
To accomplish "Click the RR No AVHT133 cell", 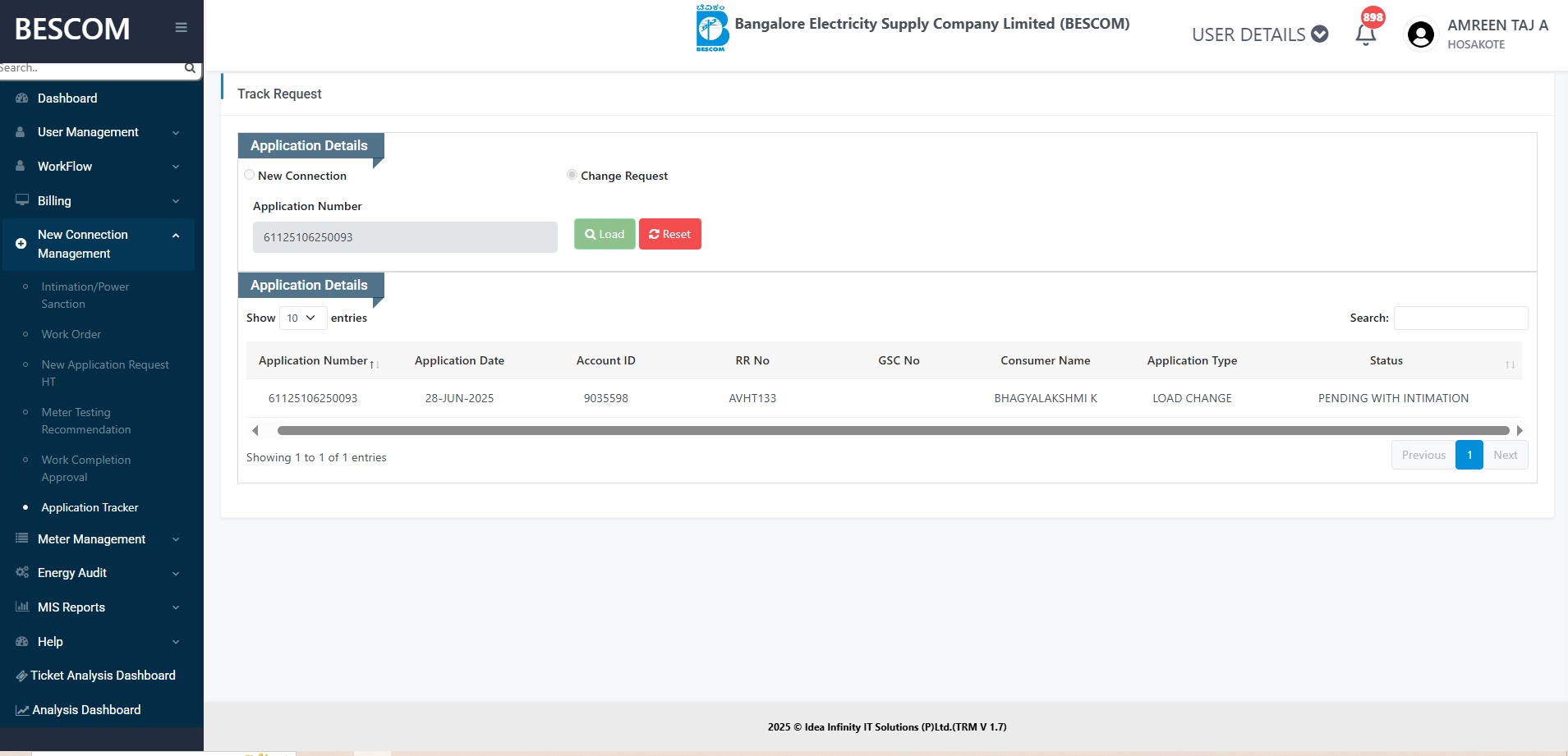I will [752, 398].
